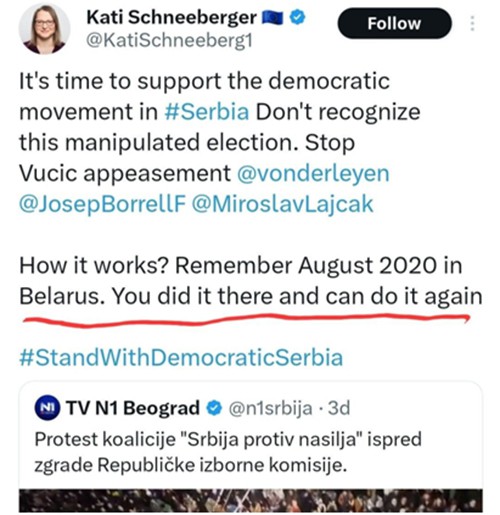Screen dimensions: 500x515
Task: Open the @vonderleyen mention
Action: coord(313,174)
